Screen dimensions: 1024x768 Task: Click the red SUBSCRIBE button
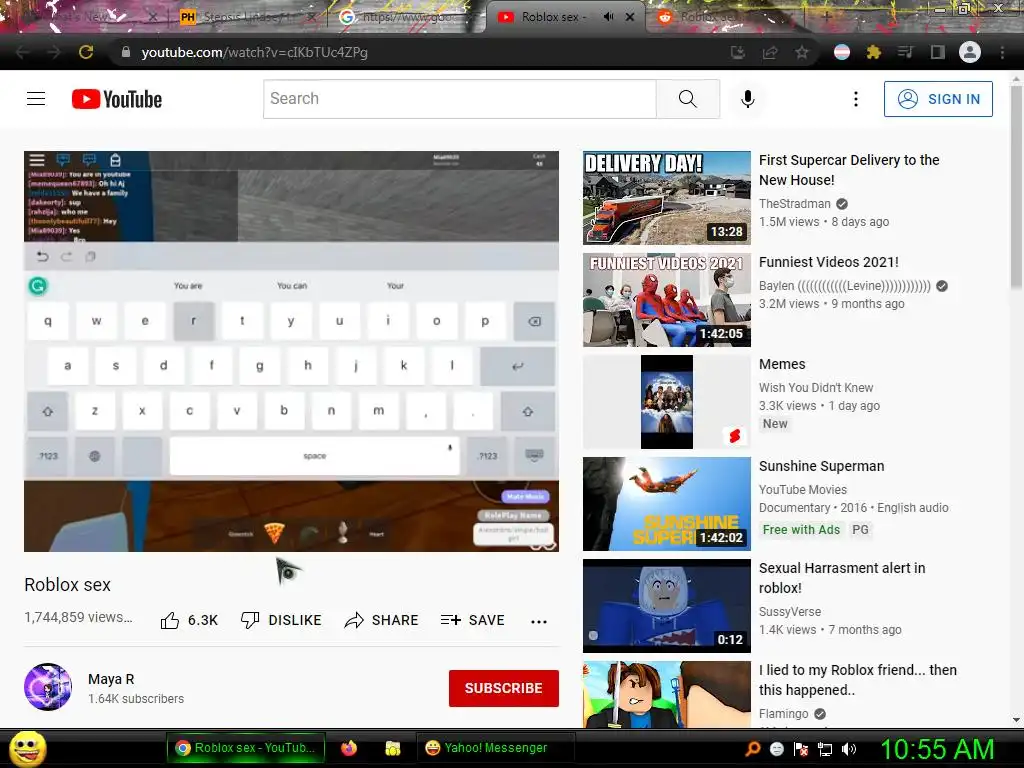tap(504, 688)
